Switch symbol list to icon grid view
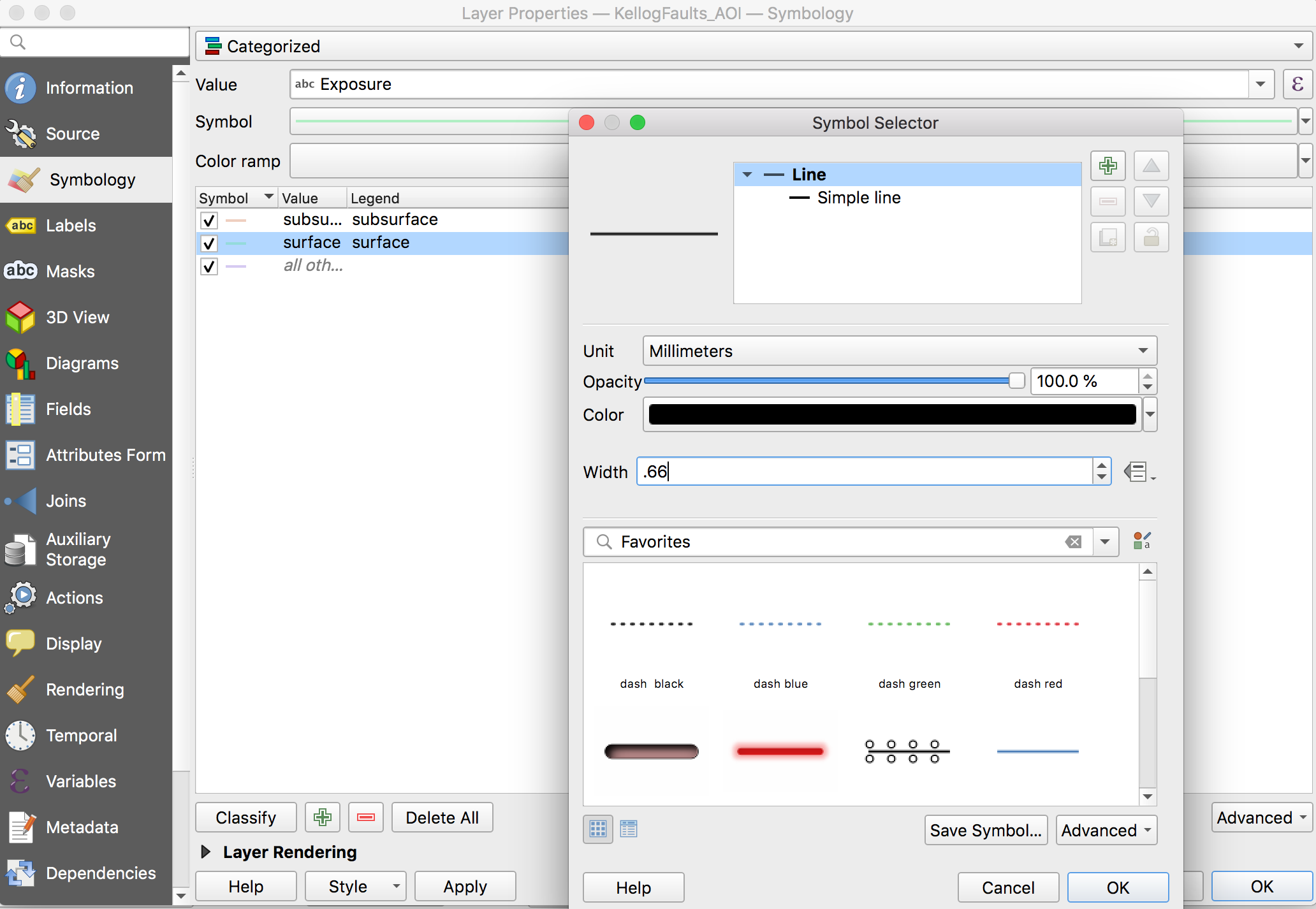 [597, 829]
